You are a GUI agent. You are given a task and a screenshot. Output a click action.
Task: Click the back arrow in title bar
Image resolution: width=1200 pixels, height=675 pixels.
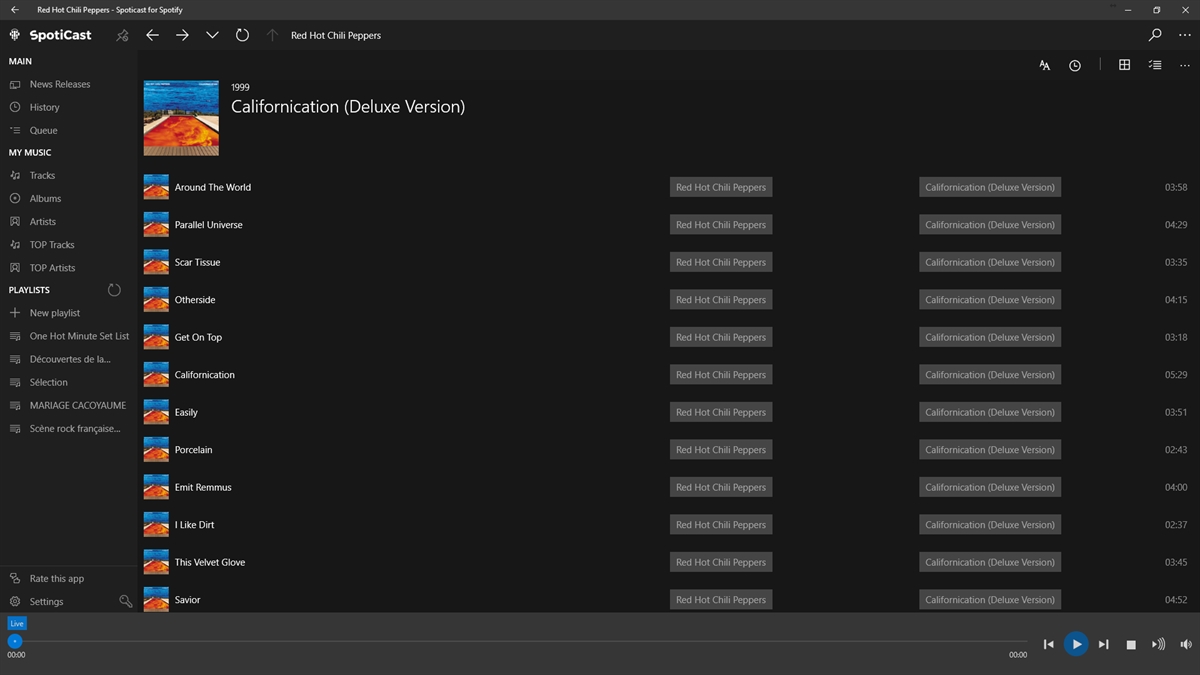click(x=14, y=10)
